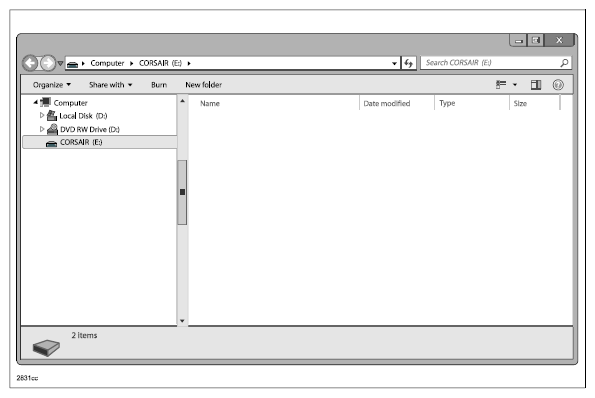Sort by the Date modified column
Viewport: 595px width, 398px height.
coord(387,103)
